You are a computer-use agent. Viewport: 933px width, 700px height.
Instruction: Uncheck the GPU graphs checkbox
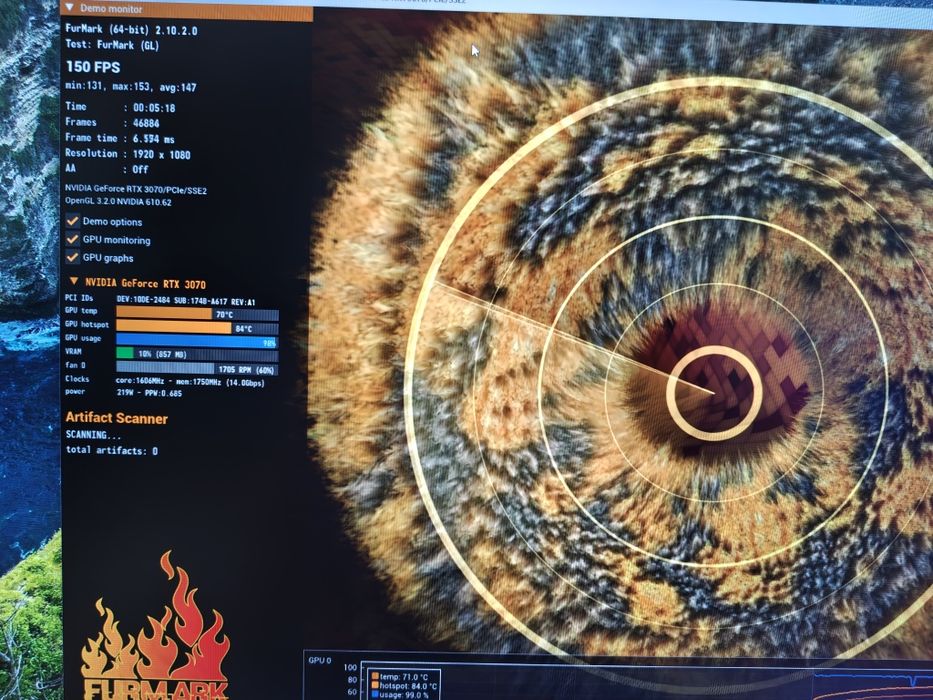tap(73, 257)
